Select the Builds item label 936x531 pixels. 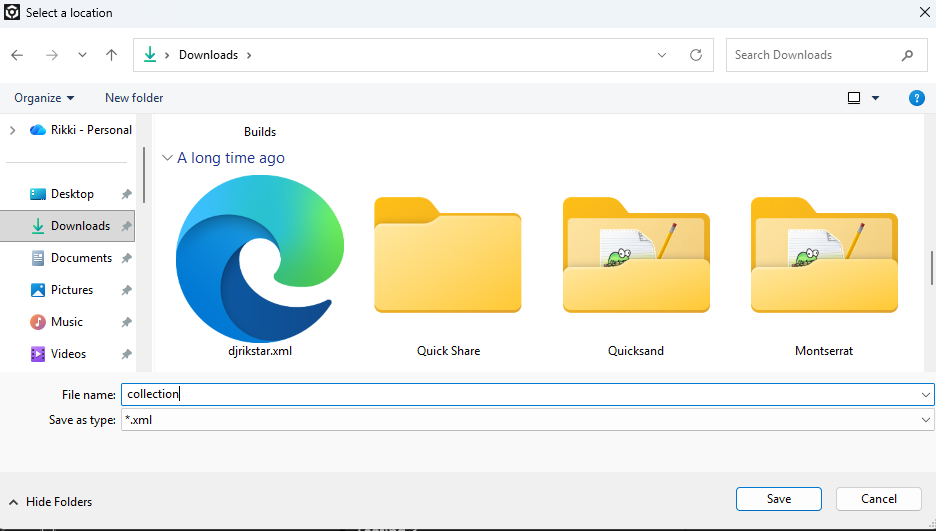point(260,132)
